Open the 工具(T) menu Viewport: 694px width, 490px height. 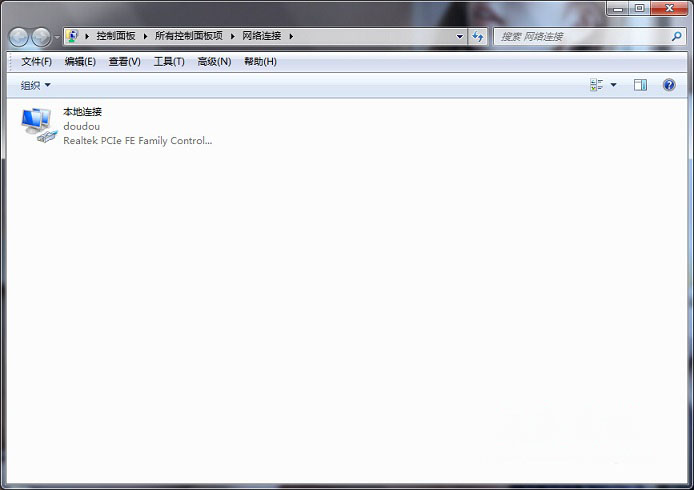coord(169,62)
